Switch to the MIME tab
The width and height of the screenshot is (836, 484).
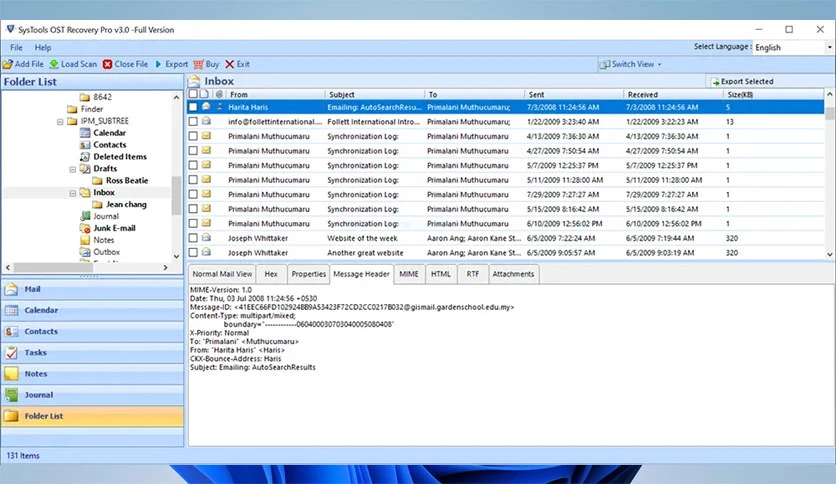pyautogui.click(x=409, y=274)
